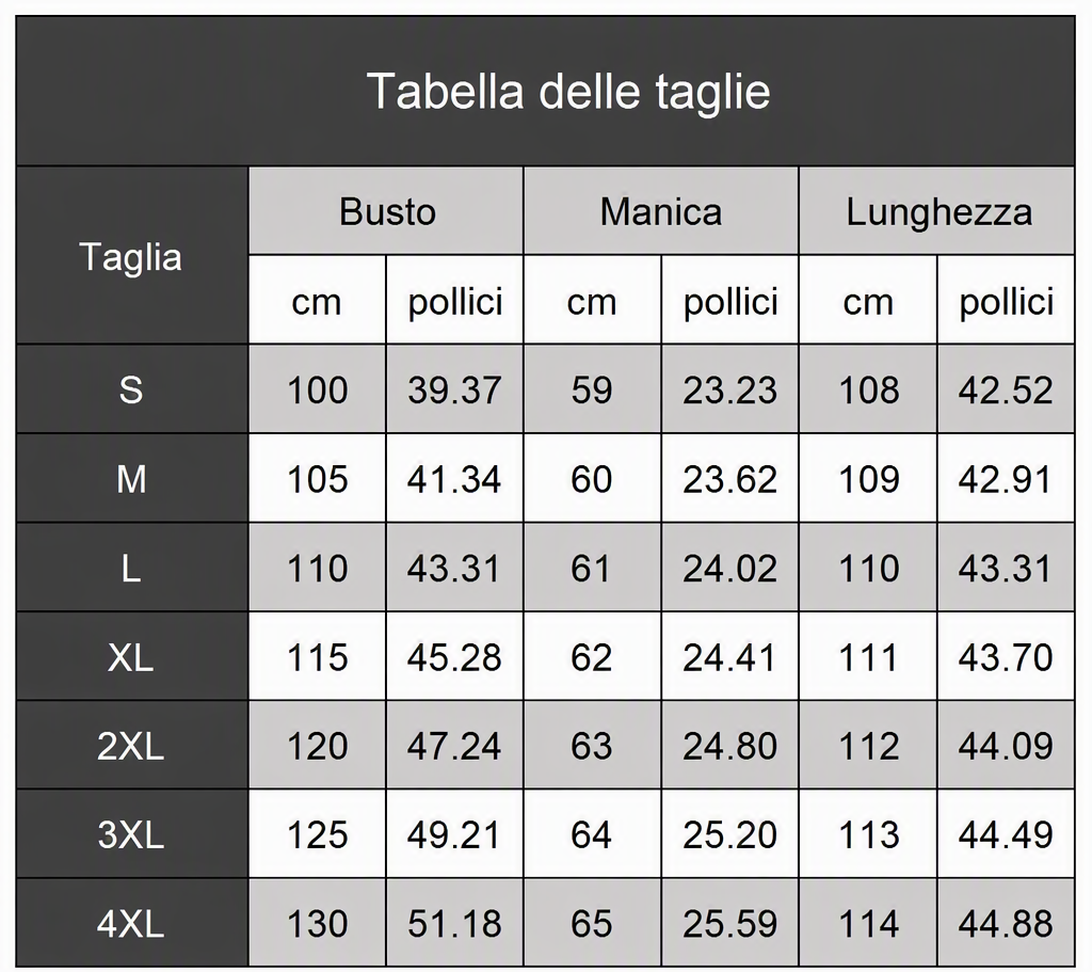Select the Taglia header cell
This screenshot has height=972, width=1092.
click(132, 256)
